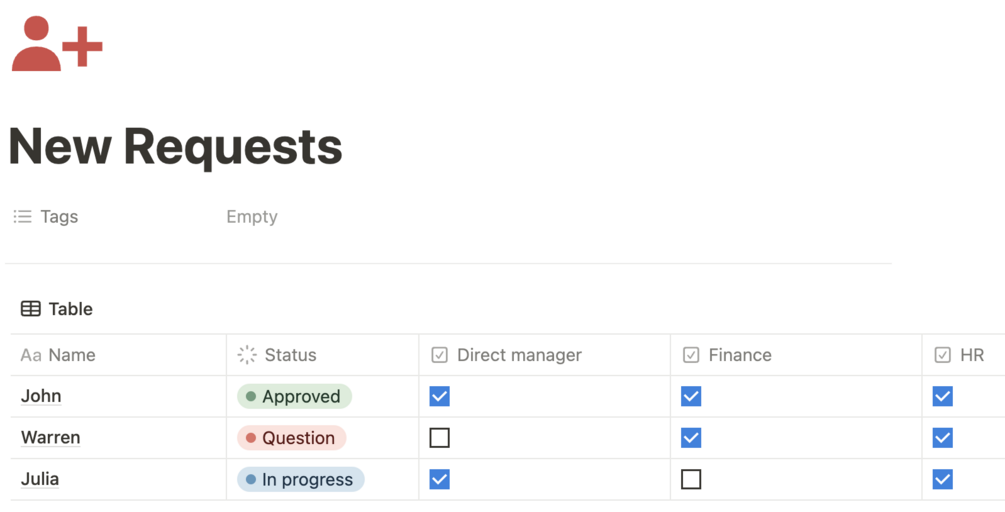Screen dimensions: 1005x512
Task: Uncheck Julia's HR checkbox
Action: coord(943,480)
